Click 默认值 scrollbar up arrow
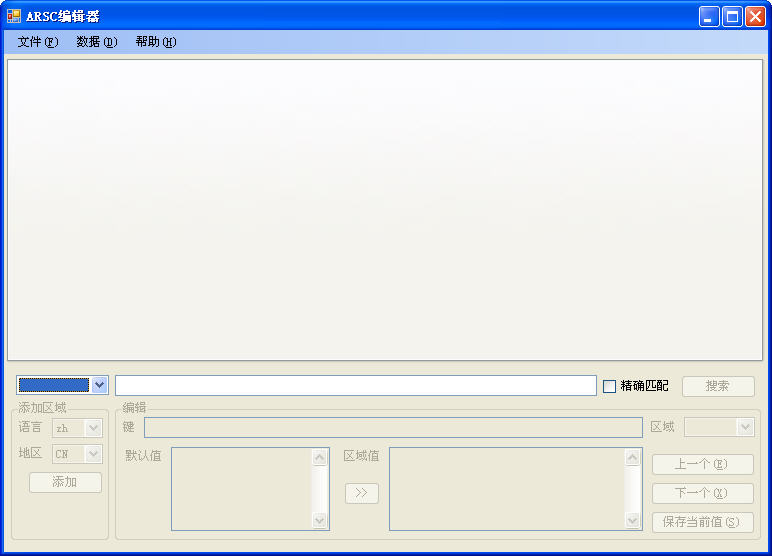 pos(320,458)
